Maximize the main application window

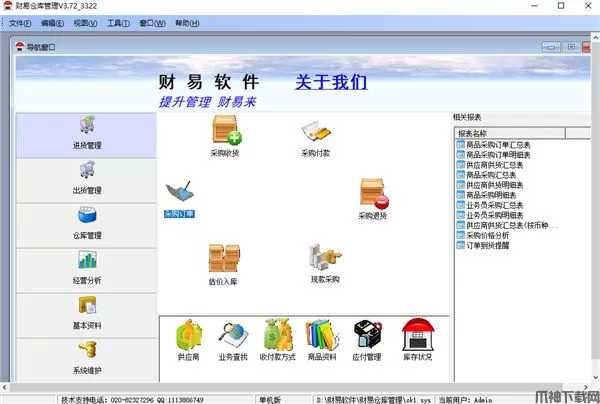(561, 6)
